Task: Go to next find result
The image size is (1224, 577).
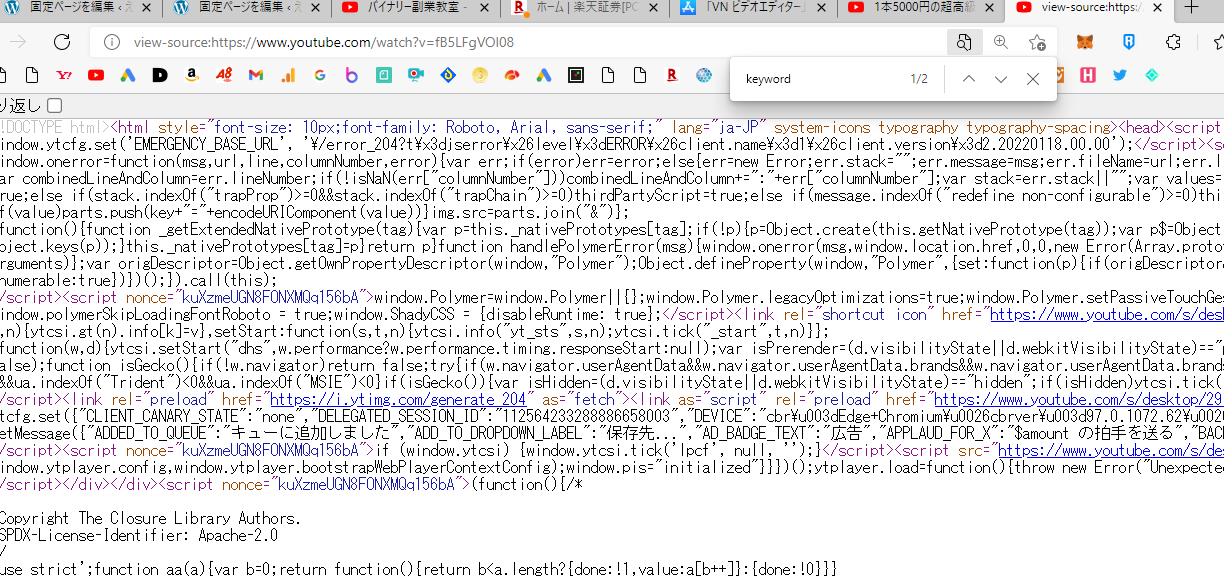Action: click(1001, 79)
